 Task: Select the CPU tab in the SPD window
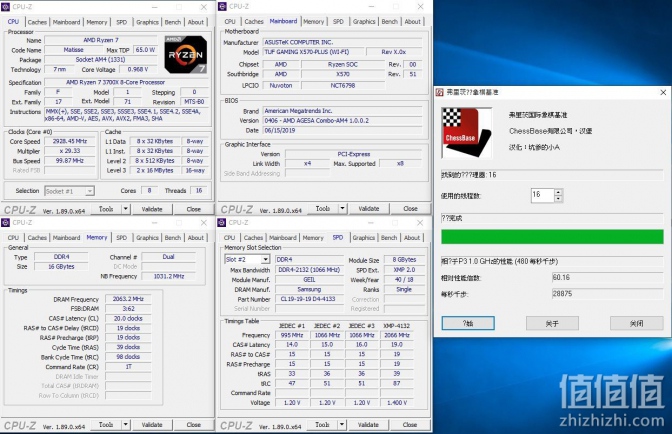[229, 238]
